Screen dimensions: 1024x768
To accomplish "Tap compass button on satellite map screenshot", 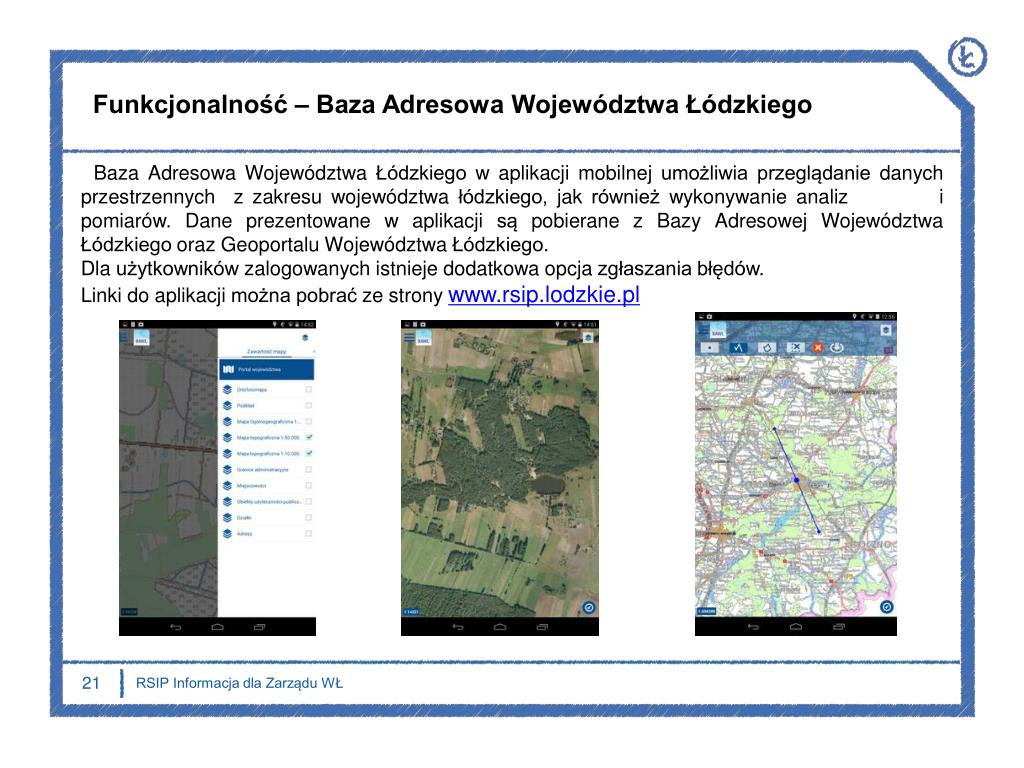I will tap(588, 607).
